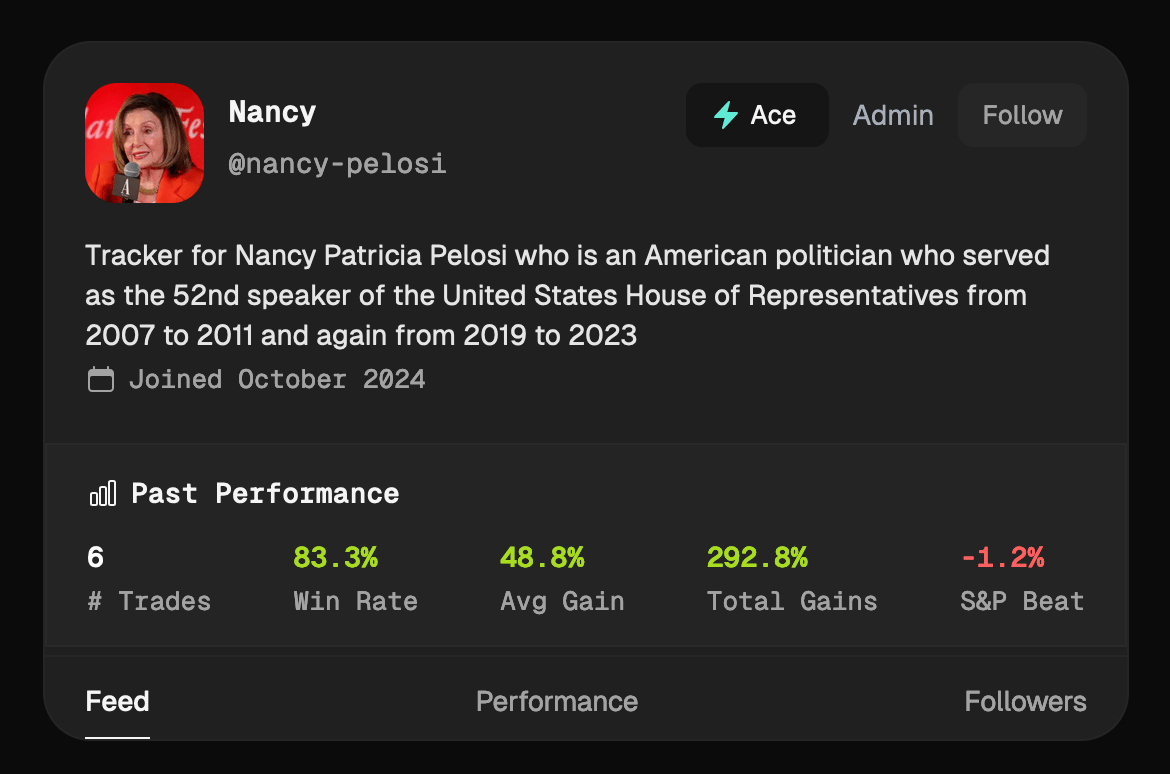Image resolution: width=1170 pixels, height=774 pixels.
Task: Show the Followers tab
Action: coord(1025,701)
